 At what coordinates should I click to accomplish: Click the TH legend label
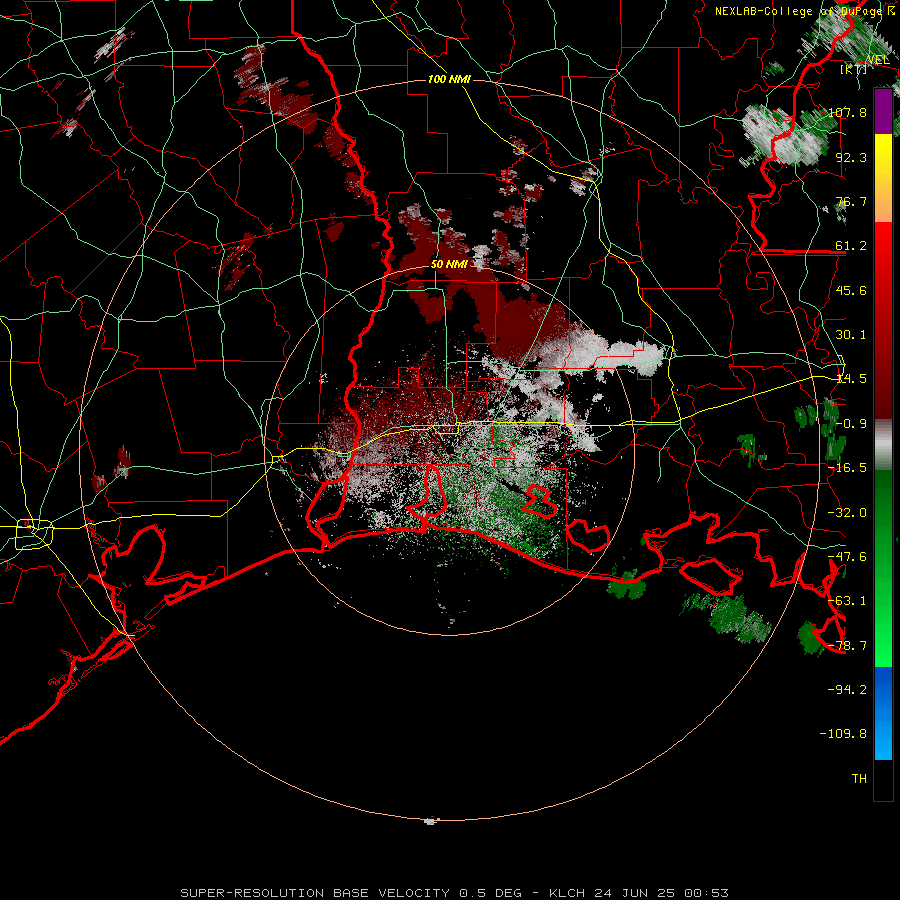[x=859, y=779]
